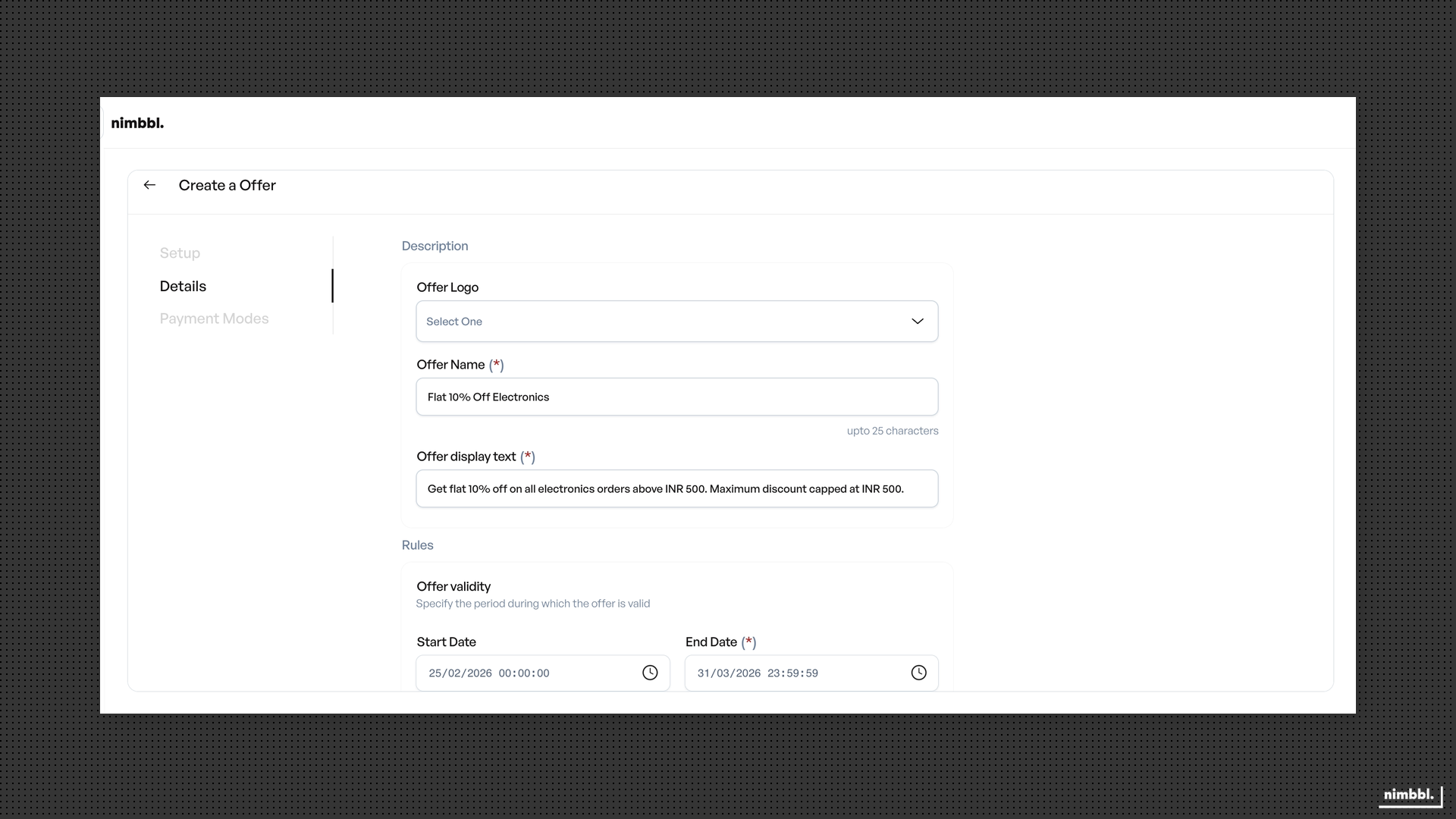1456x819 pixels.
Task: Click the nimbbl watermark at bottom right
Action: pos(1408,795)
